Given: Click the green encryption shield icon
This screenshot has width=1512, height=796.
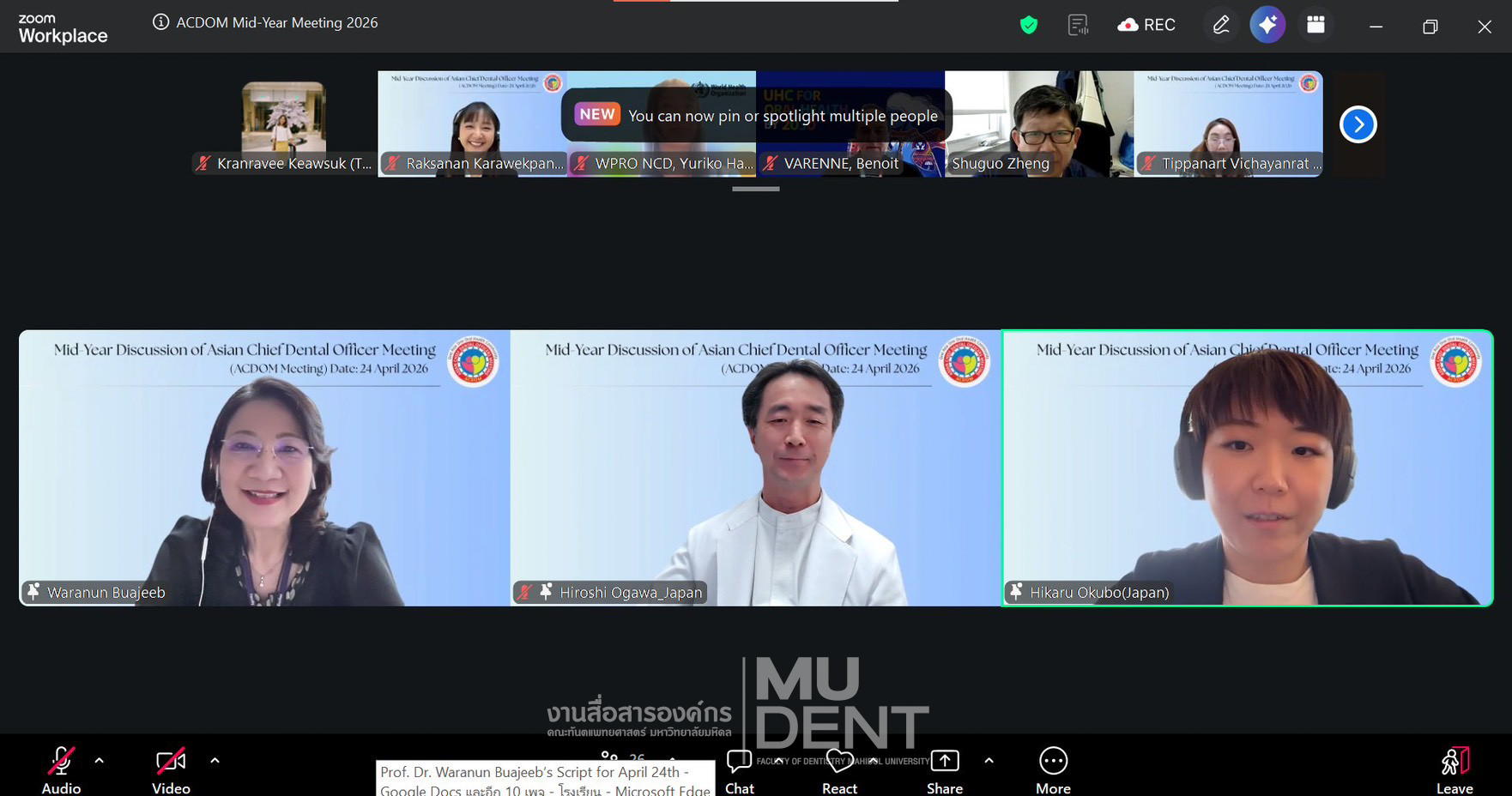Looking at the screenshot, I should click(x=1028, y=26).
